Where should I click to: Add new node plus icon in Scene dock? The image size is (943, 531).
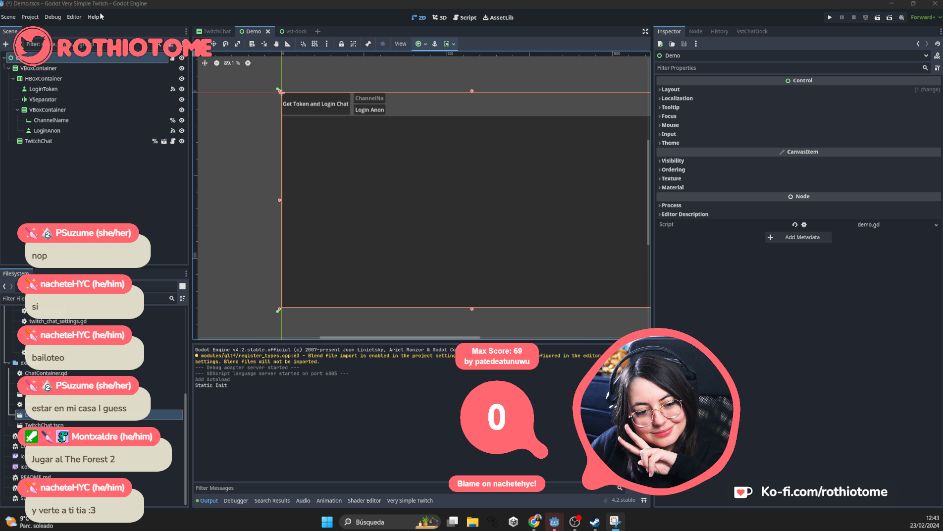click(x=5, y=44)
